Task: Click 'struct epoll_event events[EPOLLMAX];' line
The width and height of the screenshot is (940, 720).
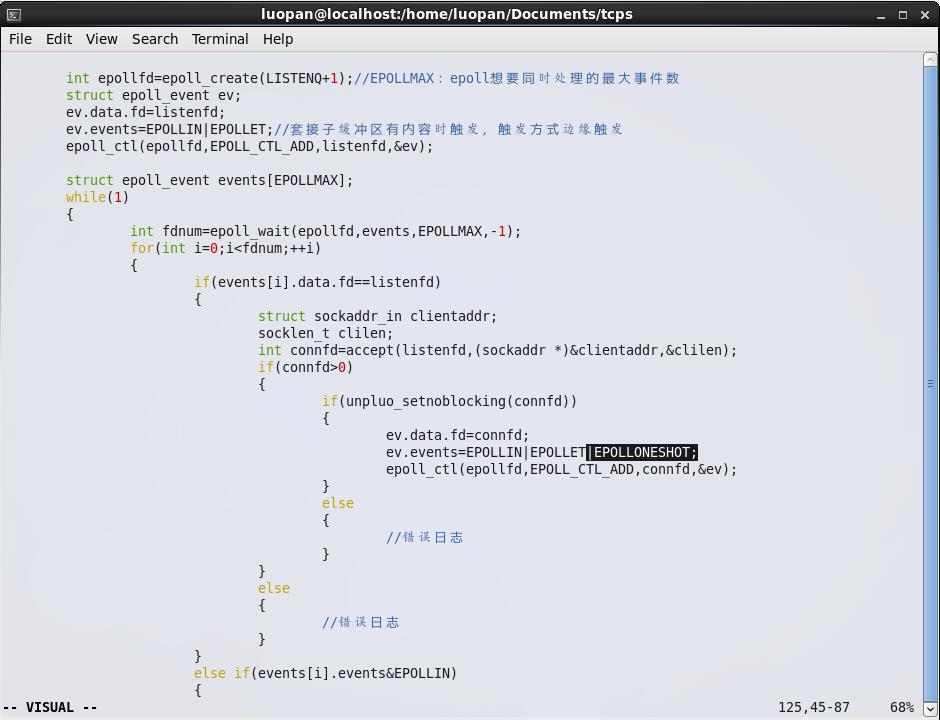Action: click(210, 180)
